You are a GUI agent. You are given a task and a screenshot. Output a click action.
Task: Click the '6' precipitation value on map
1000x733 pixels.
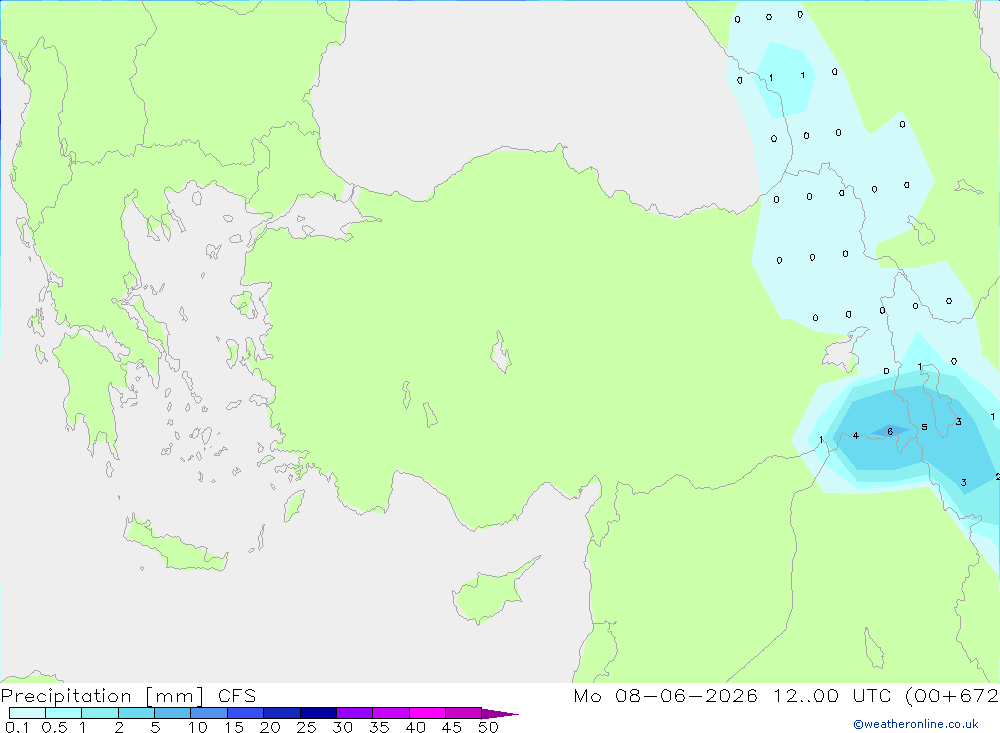(890, 432)
